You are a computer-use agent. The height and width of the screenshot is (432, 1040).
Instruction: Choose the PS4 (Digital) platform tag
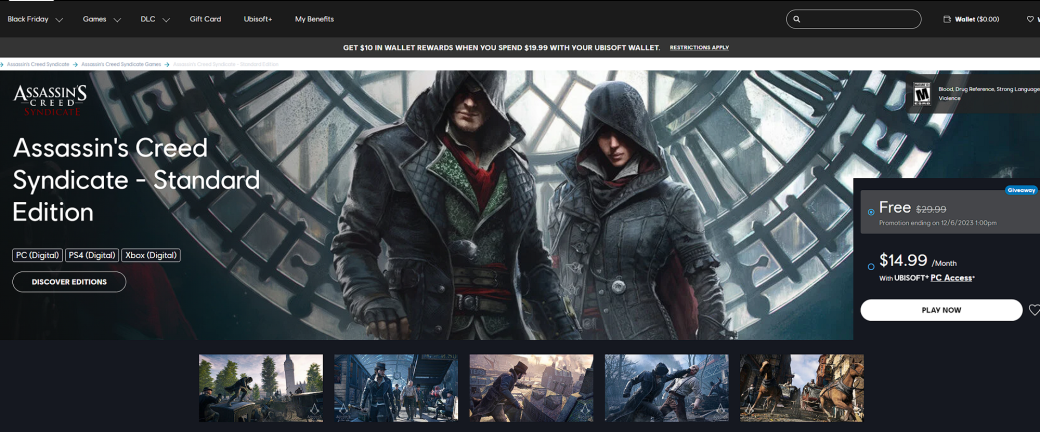[92, 255]
